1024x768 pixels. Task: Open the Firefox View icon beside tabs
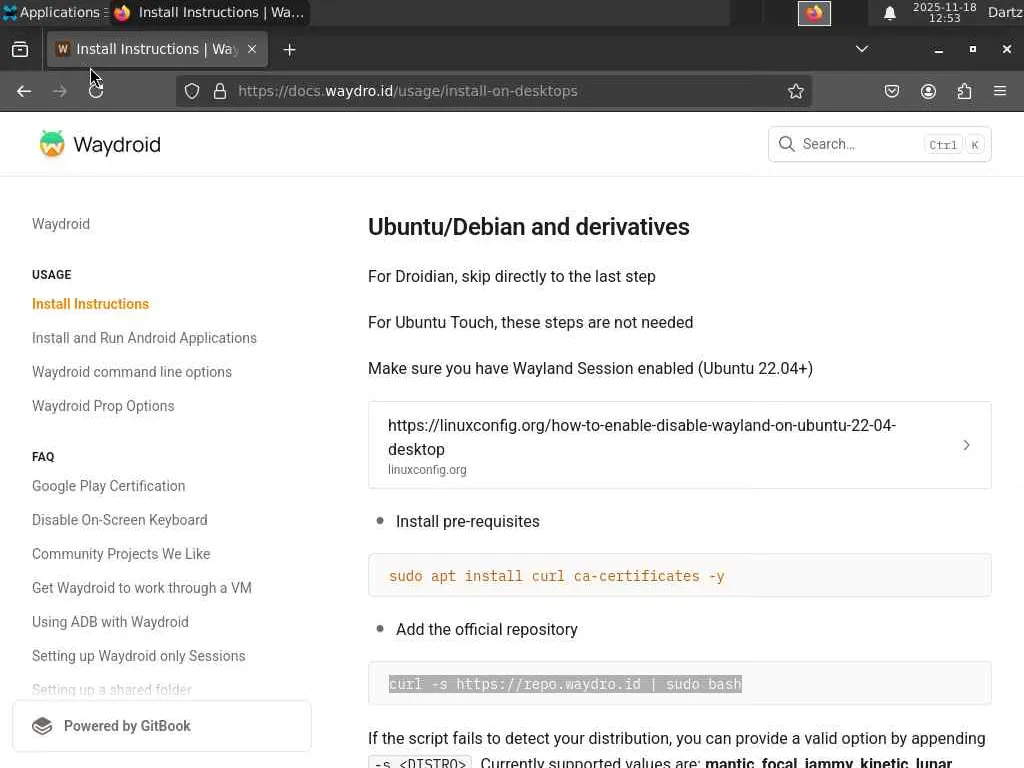(20, 49)
